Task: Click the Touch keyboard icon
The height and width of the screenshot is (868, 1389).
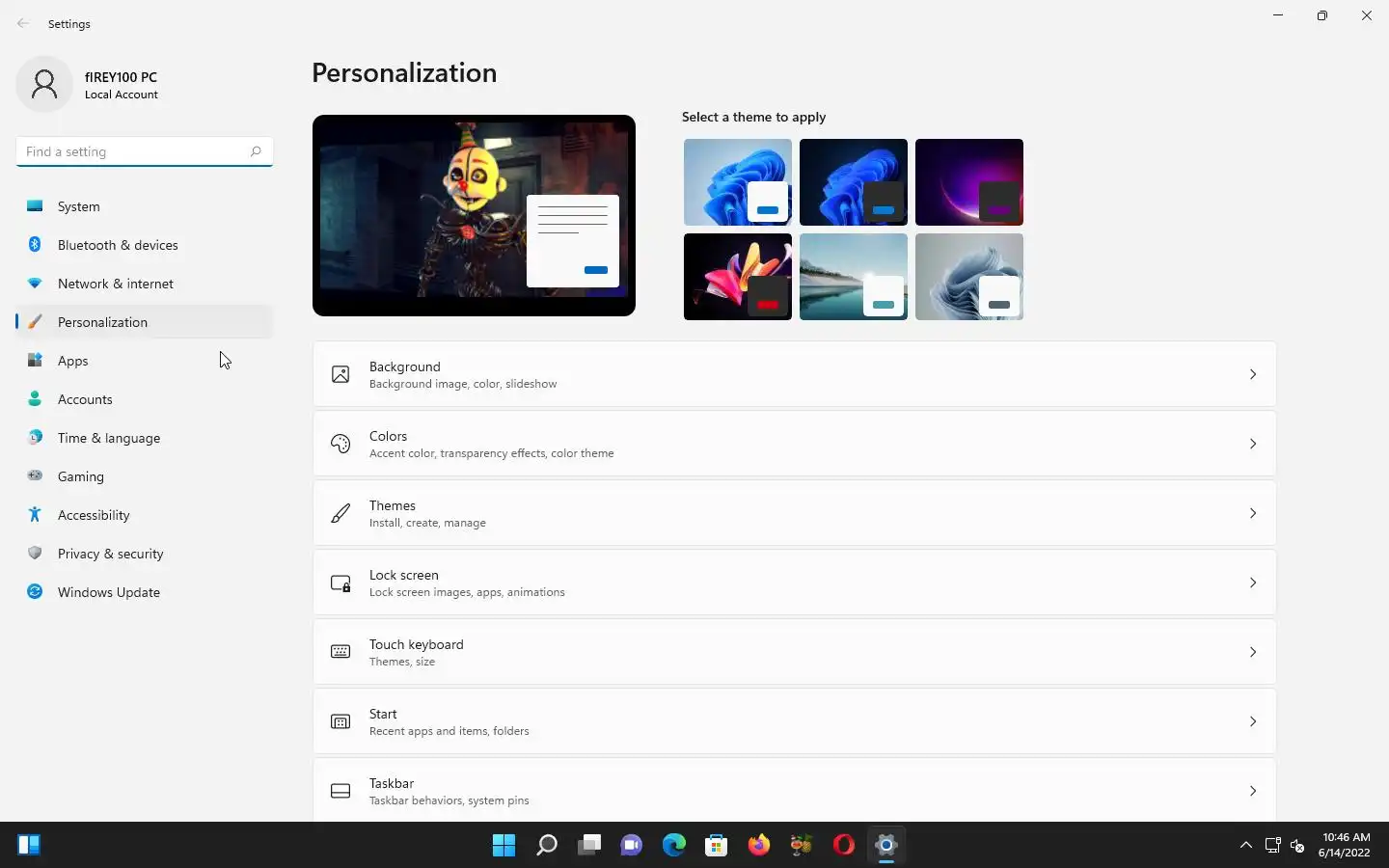Action: click(x=340, y=652)
